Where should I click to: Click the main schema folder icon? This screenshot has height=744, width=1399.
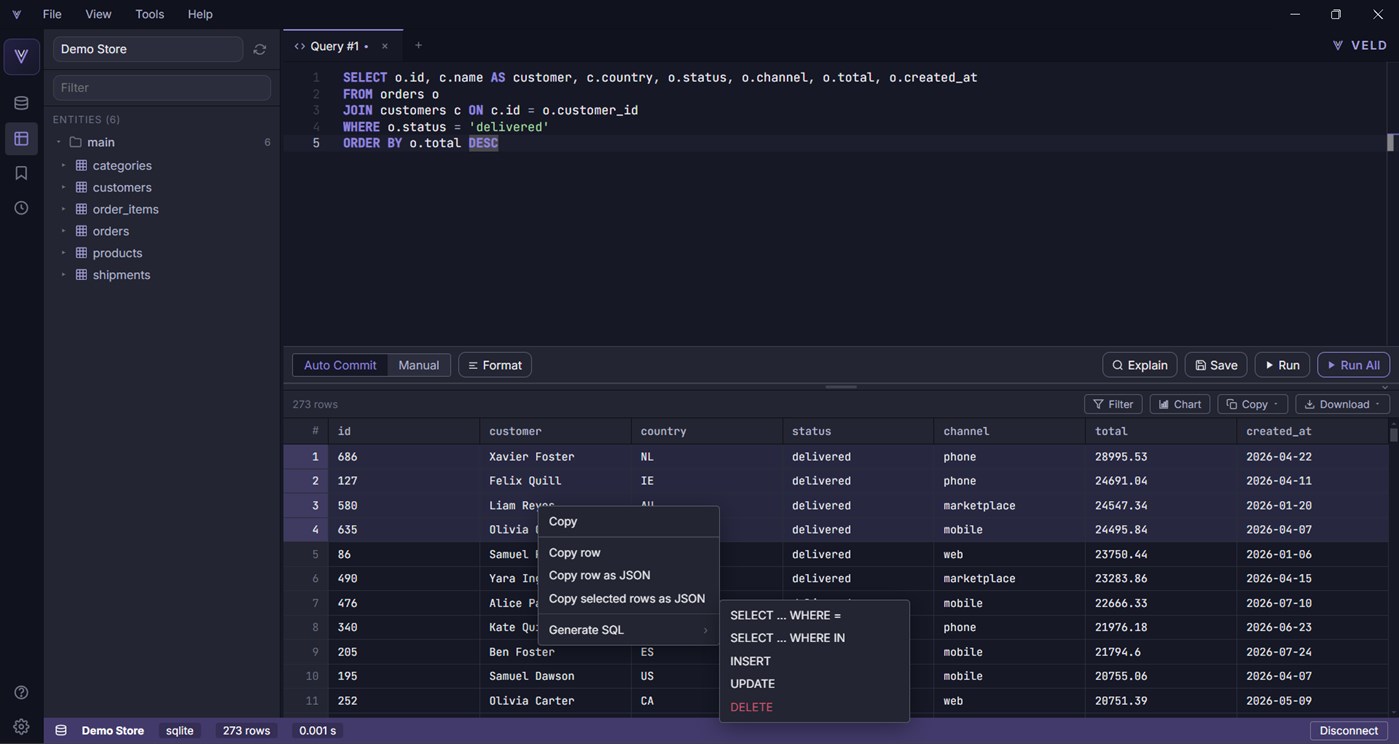[x=75, y=142]
